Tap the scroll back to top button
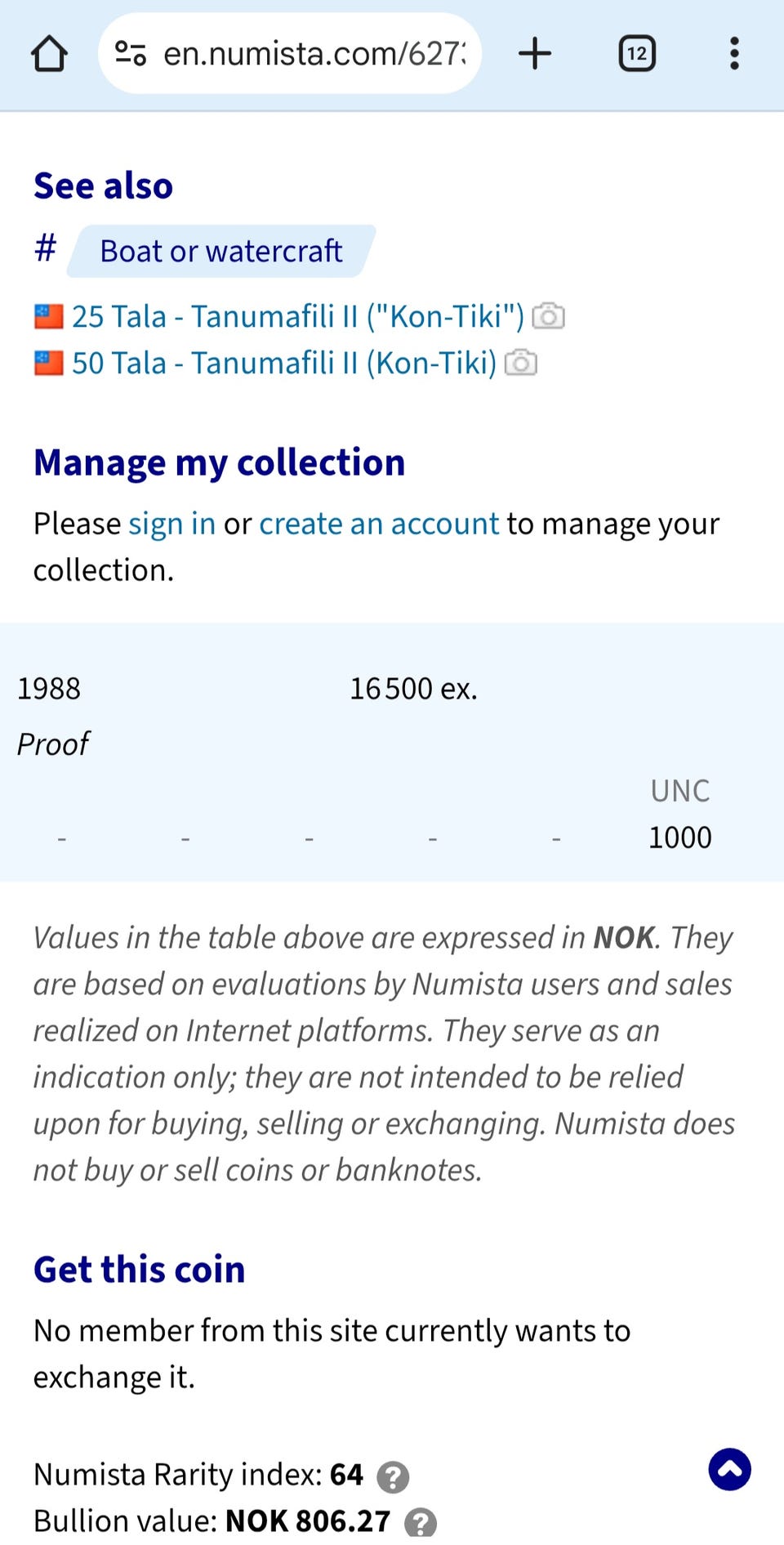The width and height of the screenshot is (784, 1545). coord(729,1469)
